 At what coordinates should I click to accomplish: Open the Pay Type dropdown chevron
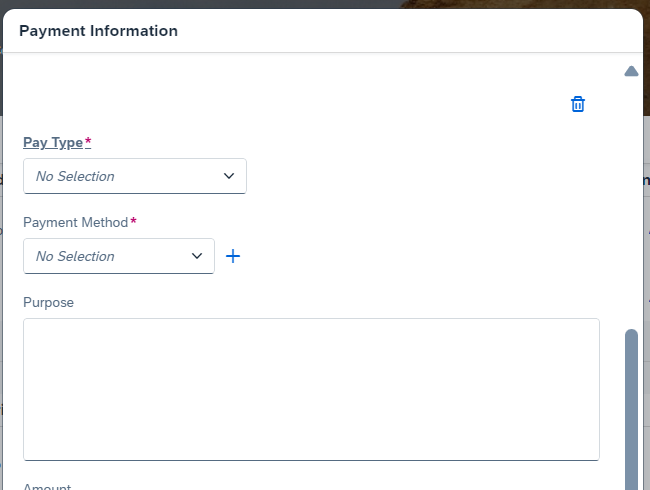tap(229, 176)
